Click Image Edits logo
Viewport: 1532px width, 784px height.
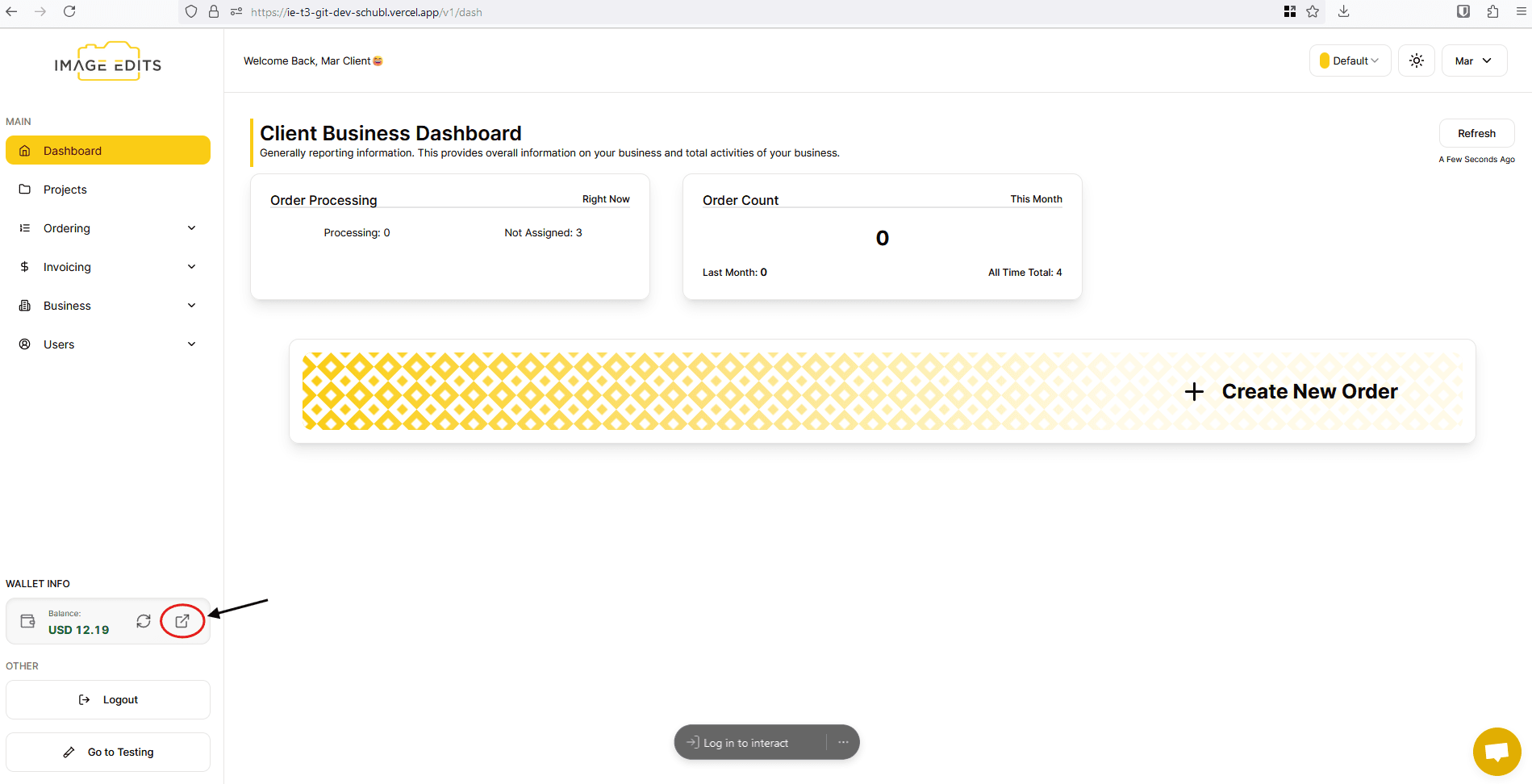(x=108, y=63)
